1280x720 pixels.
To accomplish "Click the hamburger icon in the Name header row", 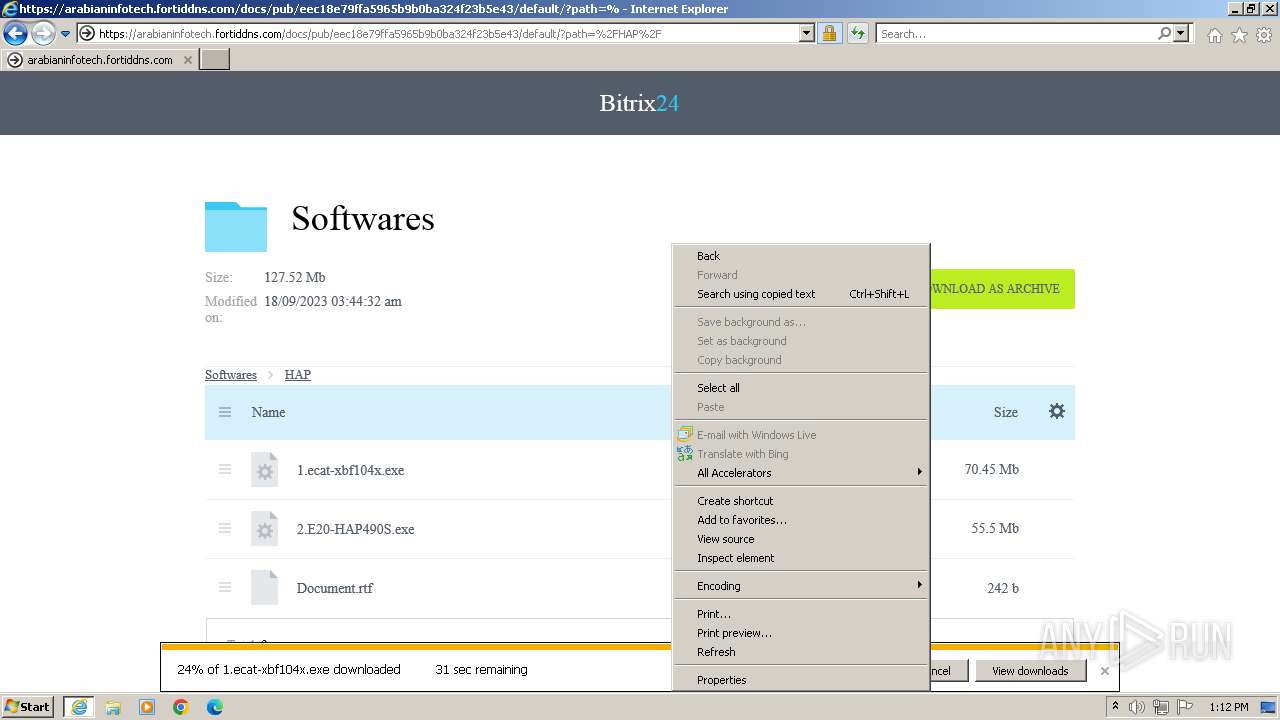I will pyautogui.click(x=225, y=412).
